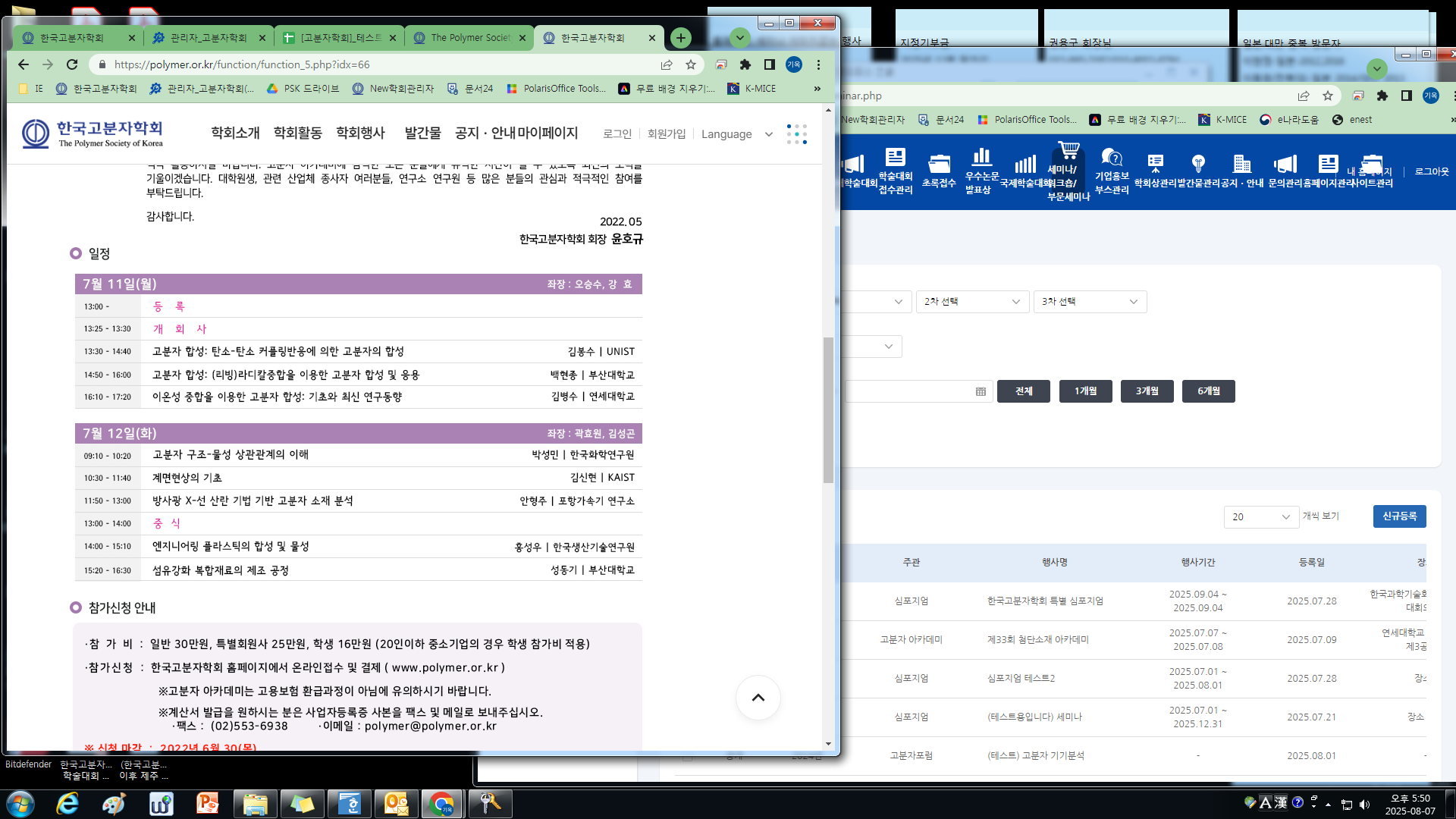Image resolution: width=1456 pixels, height=819 pixels.
Task: Open the dotted grid sitemap icon
Action: point(797,134)
